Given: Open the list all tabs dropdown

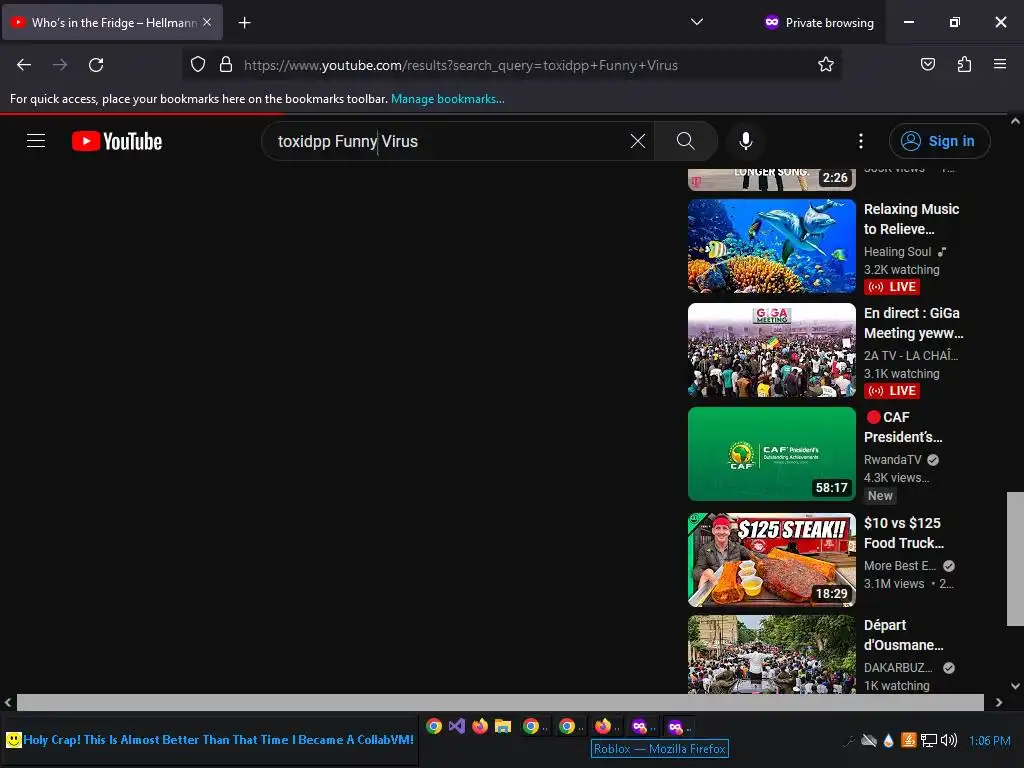Looking at the screenshot, I should (697, 22).
